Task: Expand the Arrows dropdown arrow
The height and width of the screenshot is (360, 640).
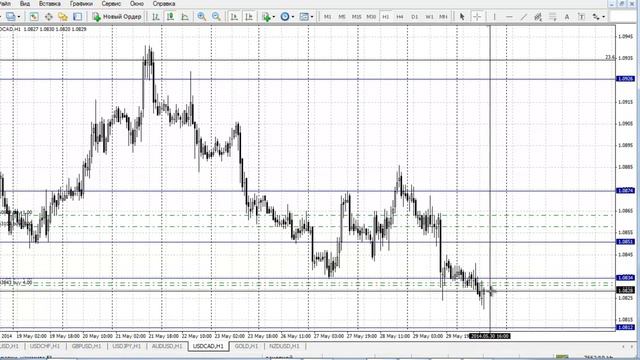Action: pos(604,17)
